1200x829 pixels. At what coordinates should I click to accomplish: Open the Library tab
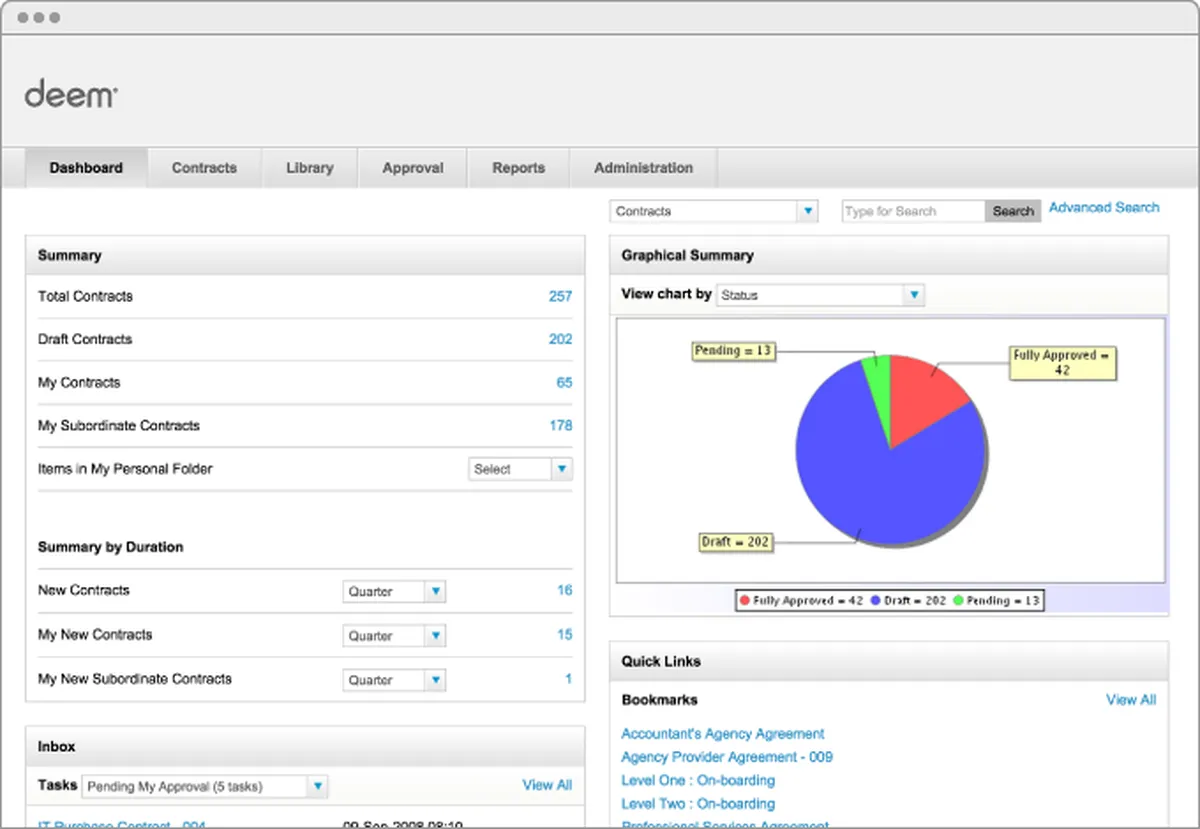(x=309, y=168)
